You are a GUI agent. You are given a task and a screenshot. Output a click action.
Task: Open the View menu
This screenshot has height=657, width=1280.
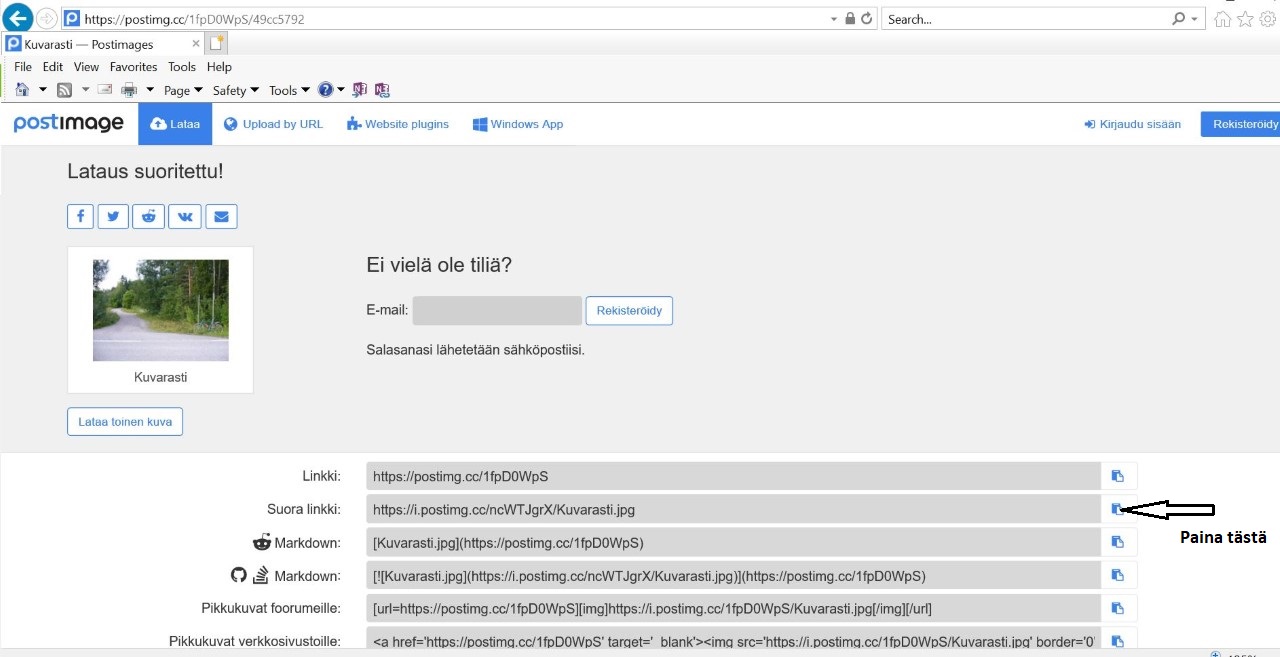click(87, 67)
